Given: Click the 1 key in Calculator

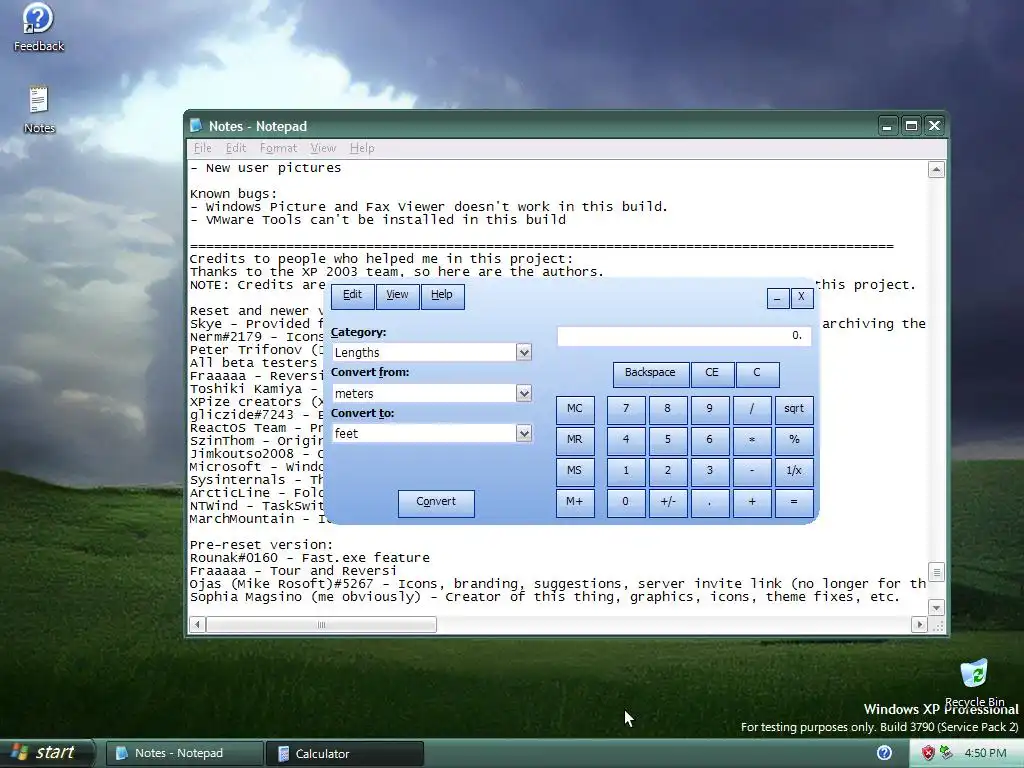Looking at the screenshot, I should click(626, 472).
